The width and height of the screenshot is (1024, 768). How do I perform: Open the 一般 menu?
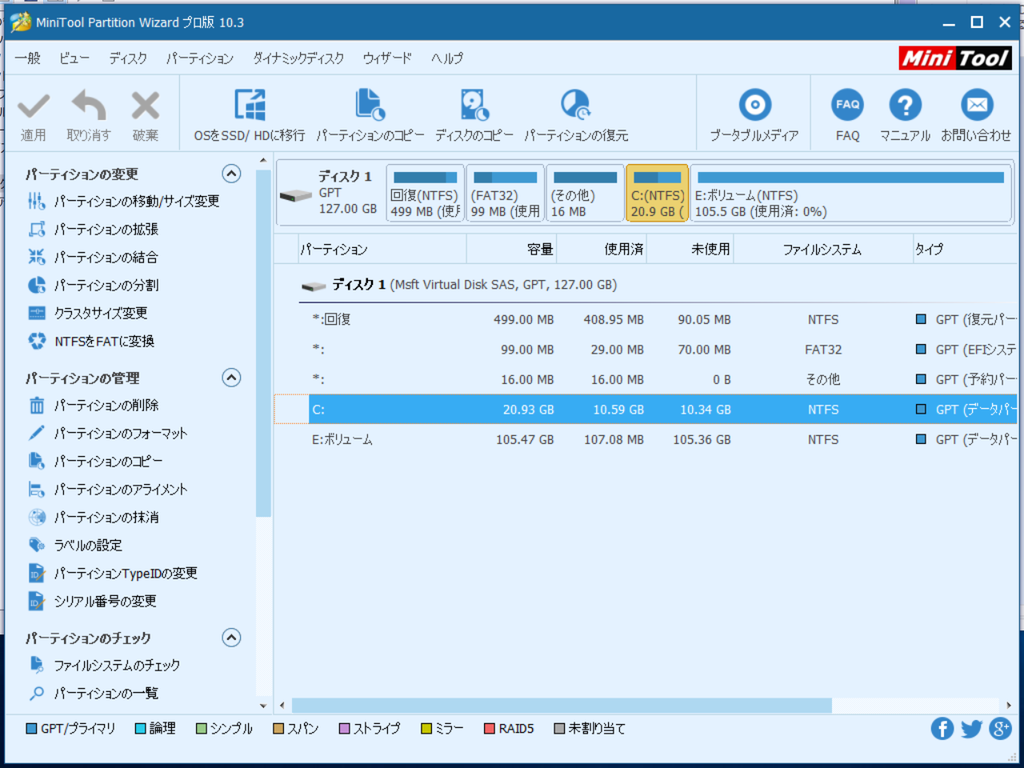[x=27, y=58]
